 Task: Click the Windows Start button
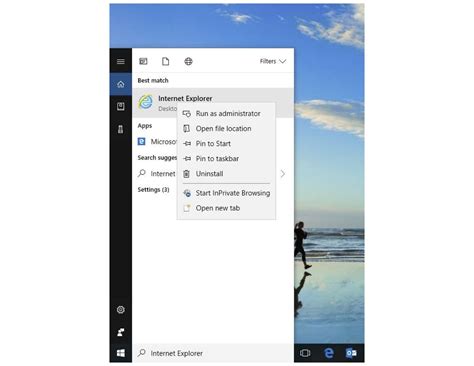point(121,353)
